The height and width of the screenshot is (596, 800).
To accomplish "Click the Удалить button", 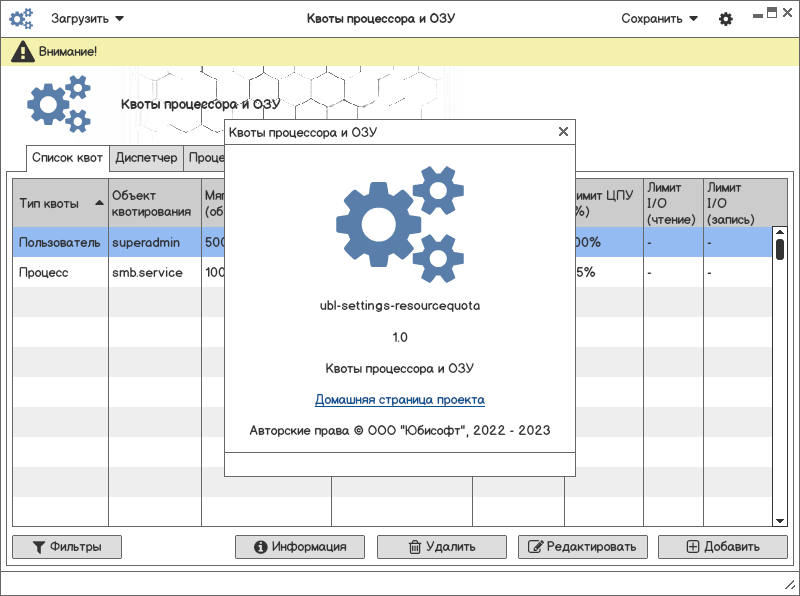I will (442, 547).
